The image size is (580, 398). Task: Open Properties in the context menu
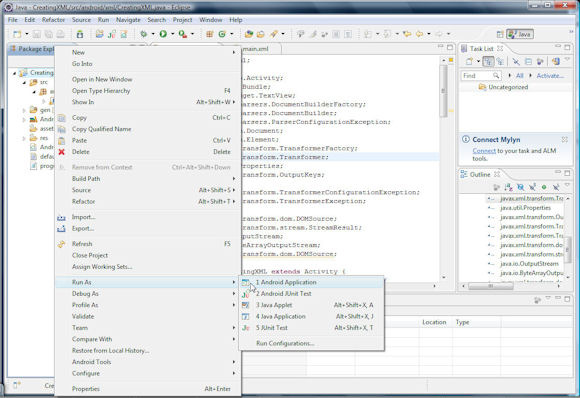148,389
